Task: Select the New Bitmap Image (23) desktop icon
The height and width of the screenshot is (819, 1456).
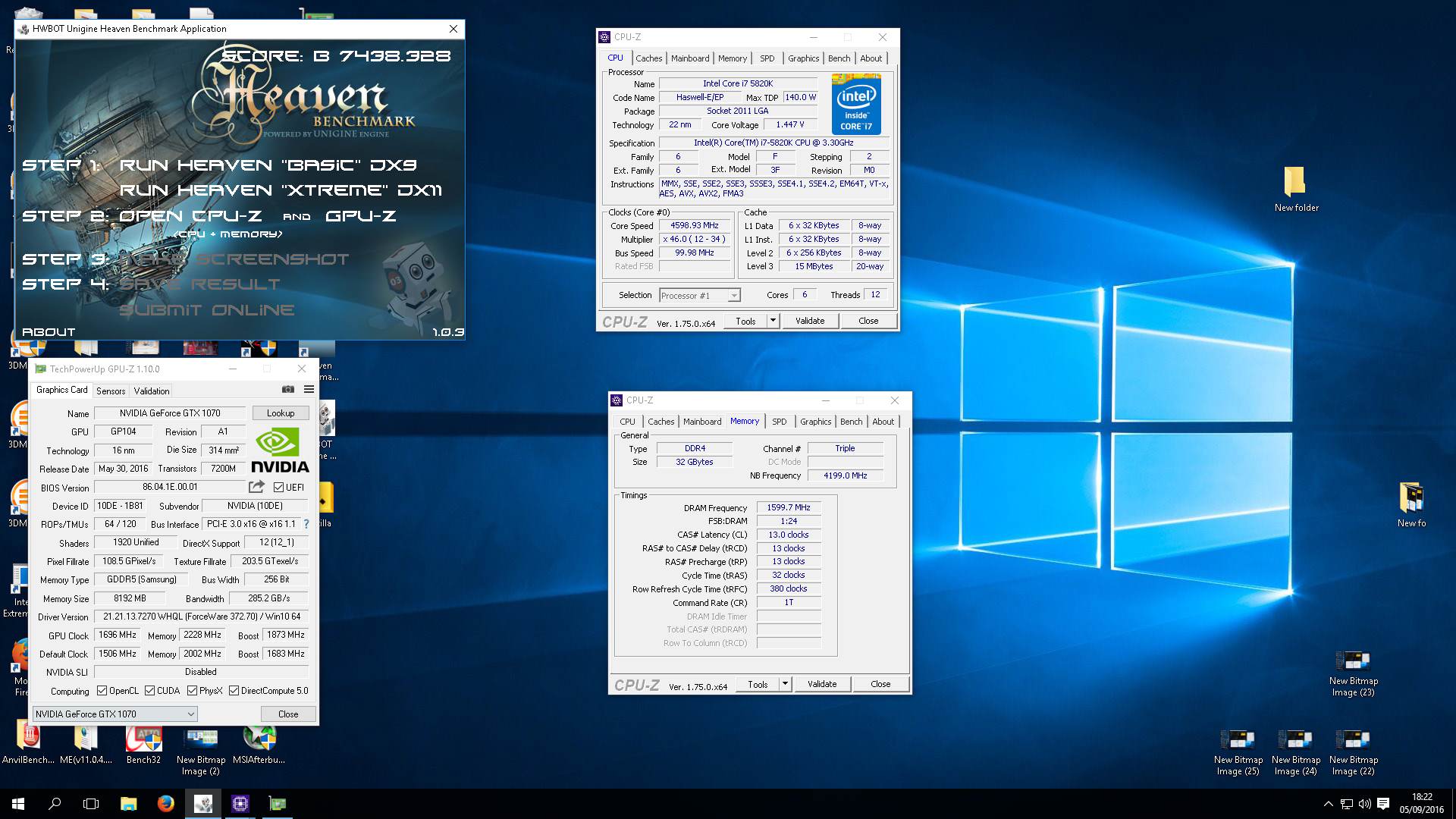Action: [1354, 673]
